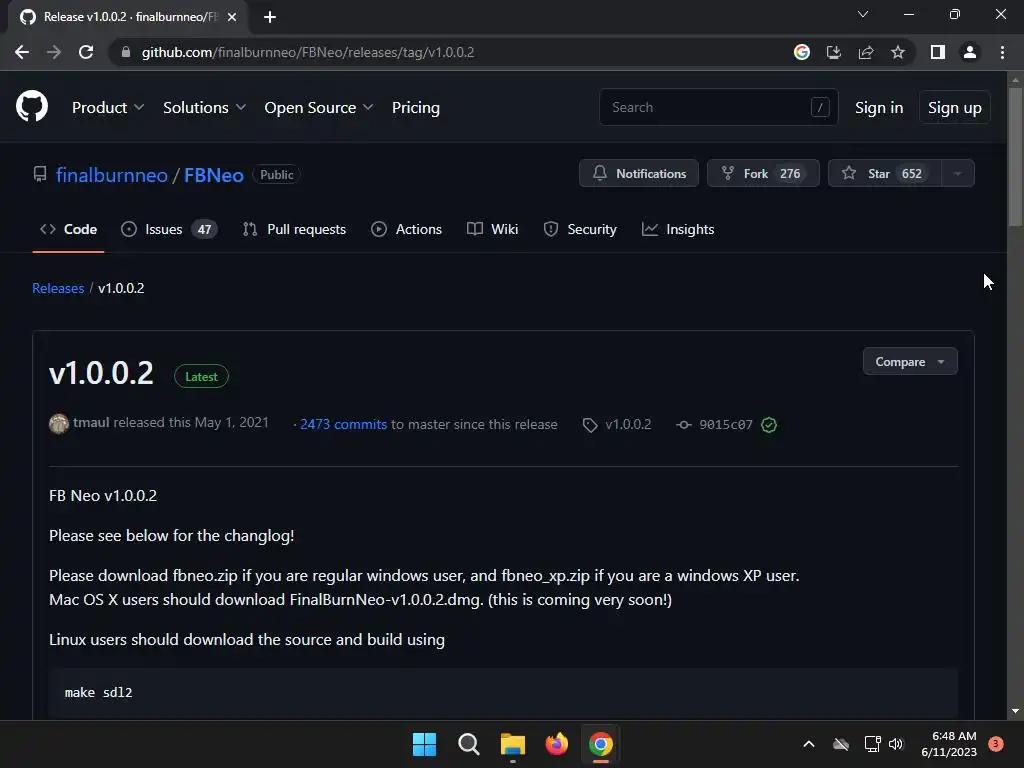Image resolution: width=1024 pixels, height=768 pixels.
Task: Launch File Explorer from taskbar
Action: click(x=513, y=744)
